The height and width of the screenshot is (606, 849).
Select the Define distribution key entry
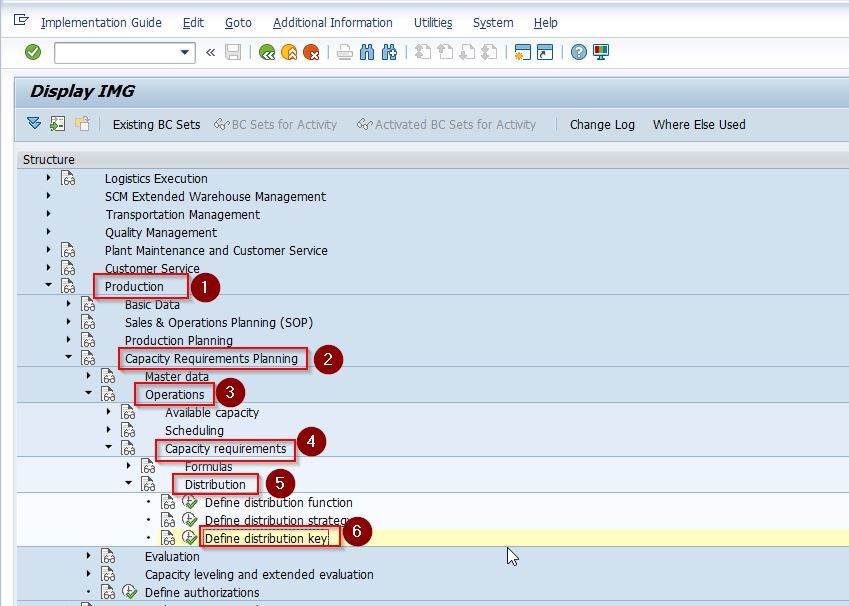(266, 538)
